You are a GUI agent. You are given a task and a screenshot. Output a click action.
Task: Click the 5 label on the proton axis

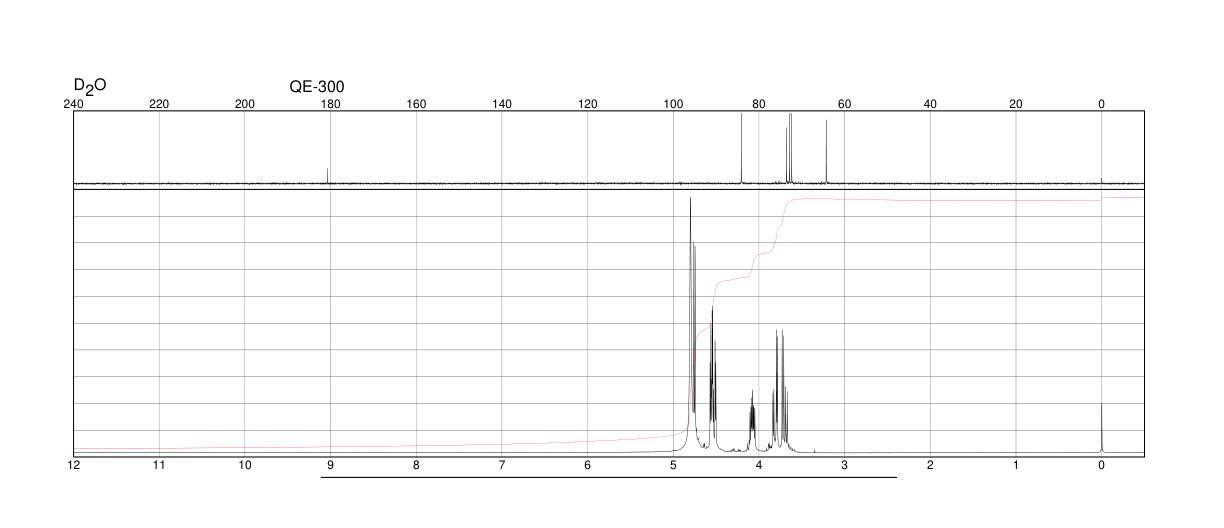[673, 466]
